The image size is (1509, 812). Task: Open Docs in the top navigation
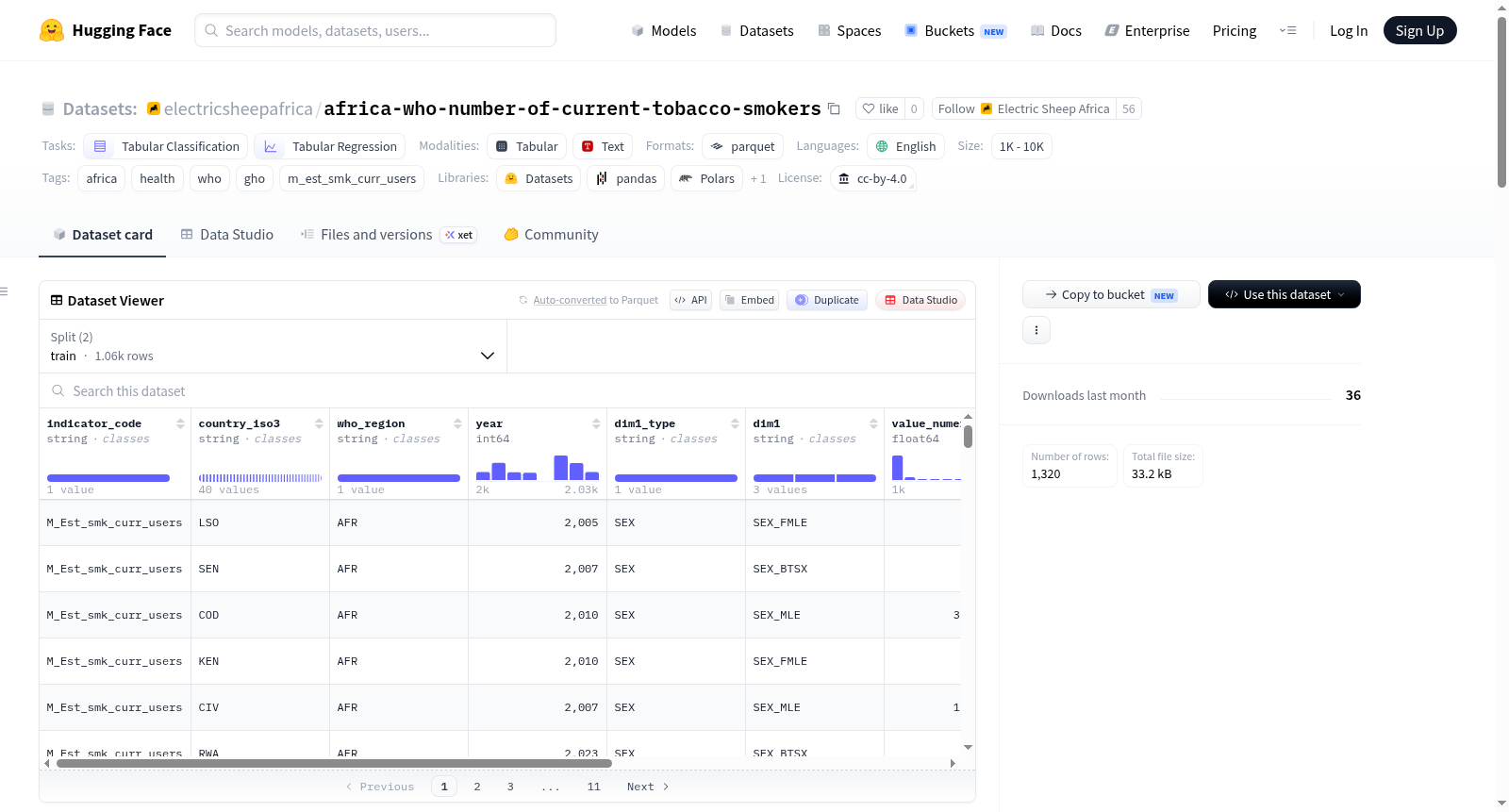(1056, 30)
